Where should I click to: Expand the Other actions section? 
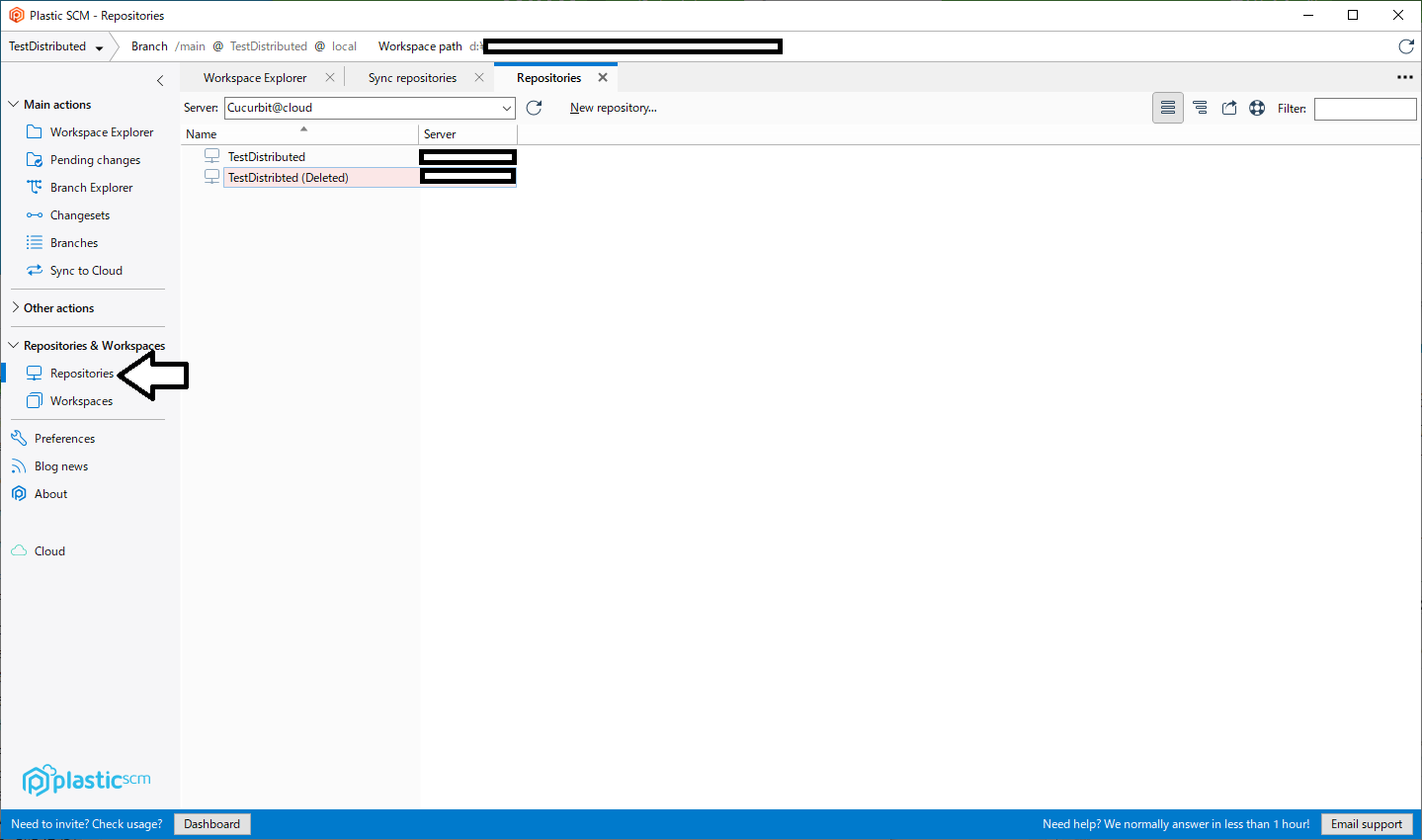pyautogui.click(x=15, y=307)
